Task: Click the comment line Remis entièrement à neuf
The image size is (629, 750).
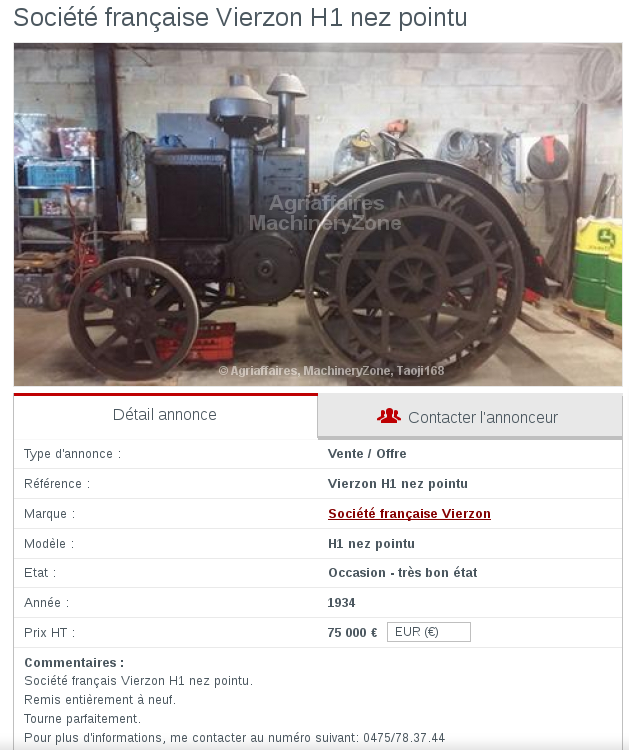Action: 100,700
